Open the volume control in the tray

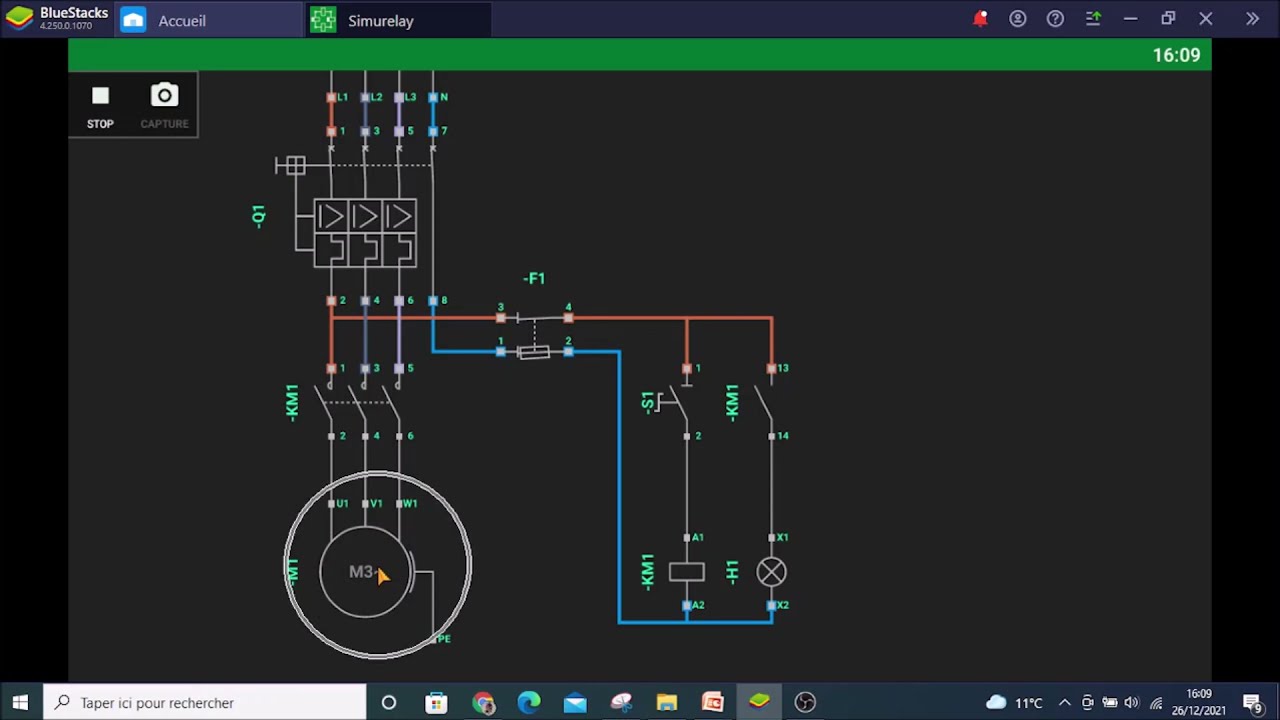(1132, 703)
